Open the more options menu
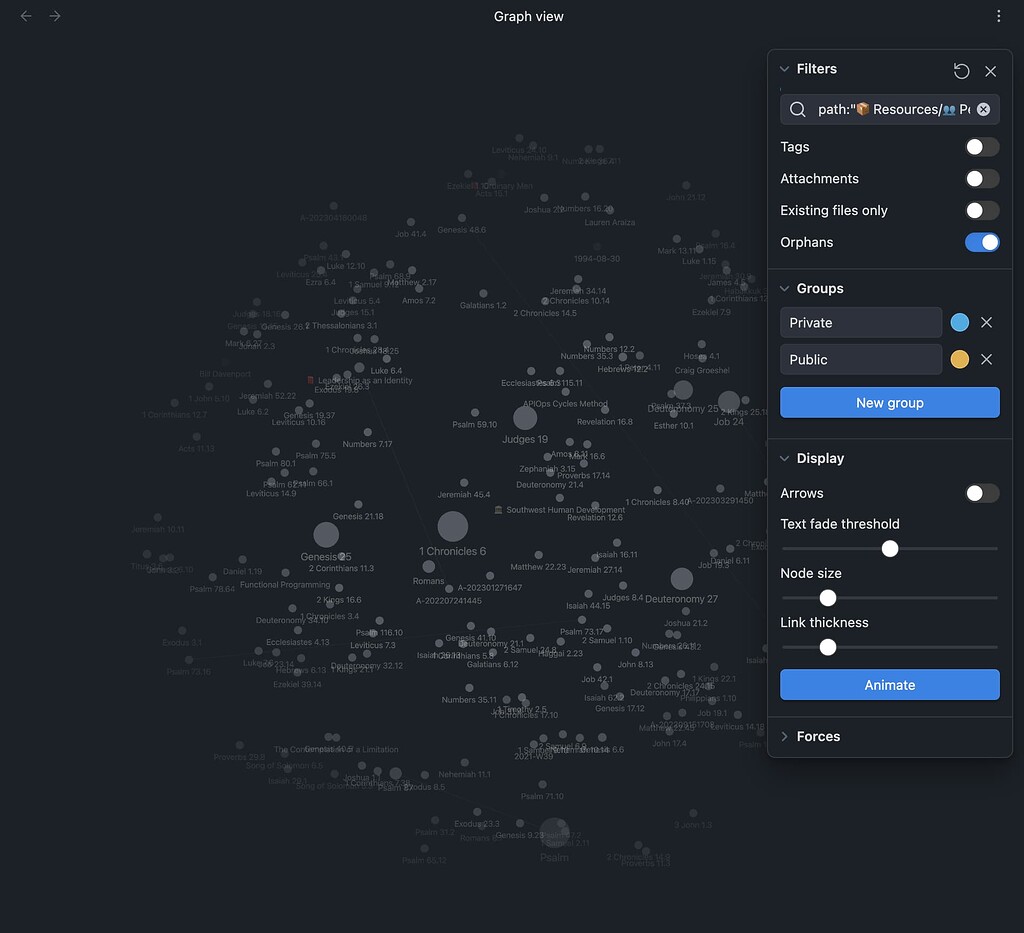The image size is (1024, 933). click(998, 16)
